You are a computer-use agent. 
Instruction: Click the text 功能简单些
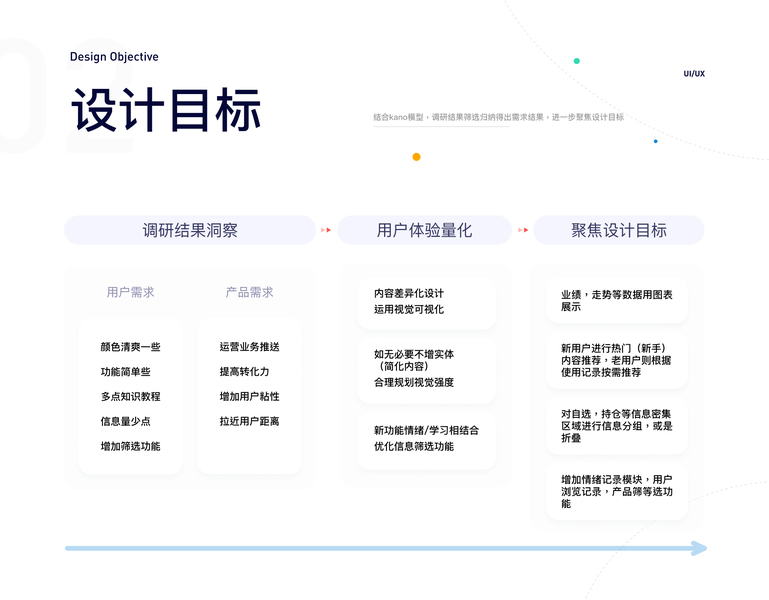[x=126, y=372]
